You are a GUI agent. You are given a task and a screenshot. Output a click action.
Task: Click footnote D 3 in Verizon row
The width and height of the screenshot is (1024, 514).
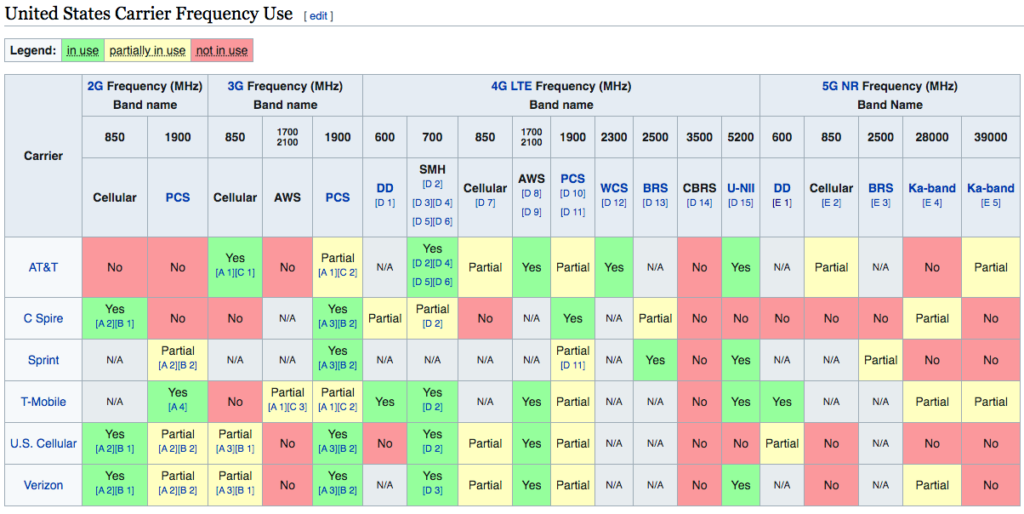point(432,490)
